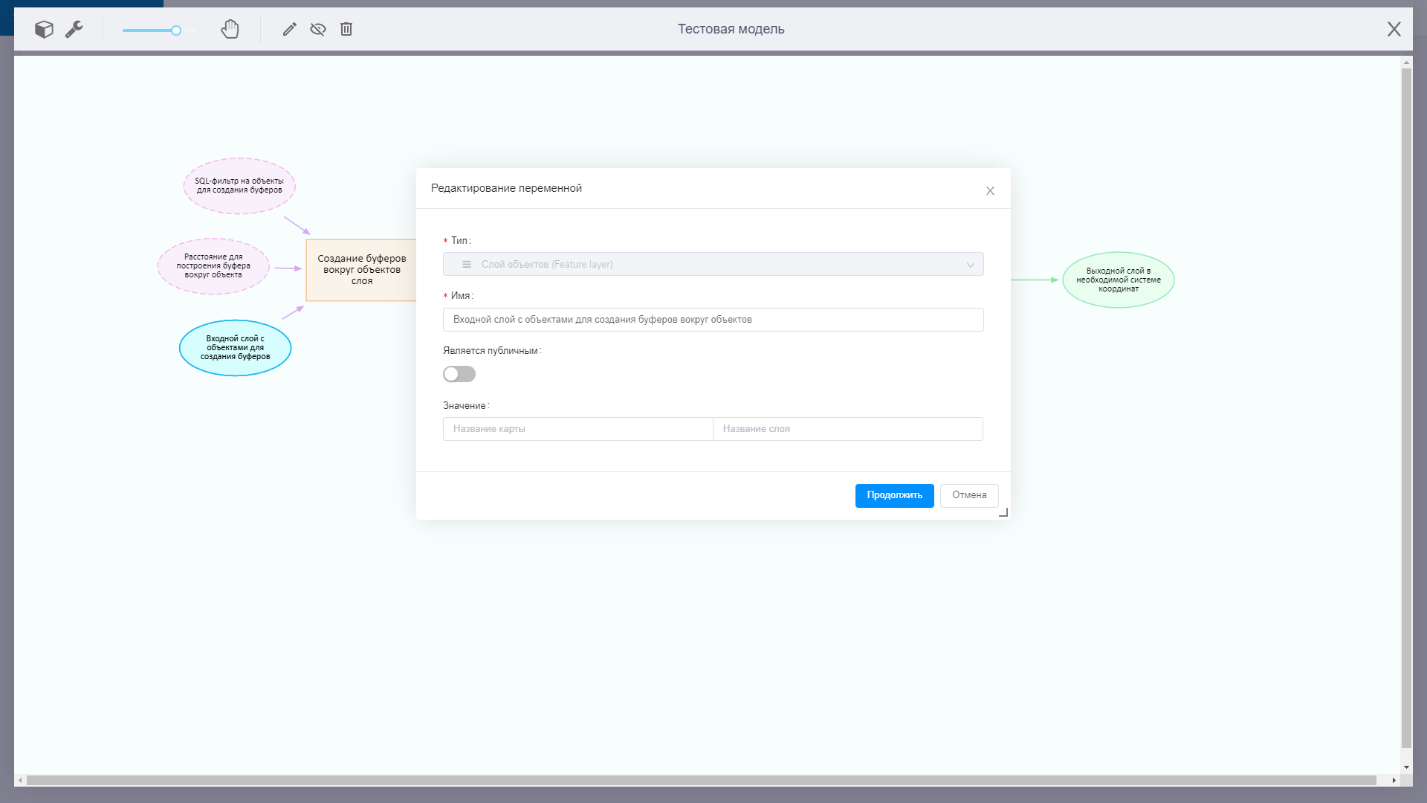Image resolution: width=1427 pixels, height=803 pixels.
Task: Close the Редактирование переменной dialog
Action: (x=990, y=191)
